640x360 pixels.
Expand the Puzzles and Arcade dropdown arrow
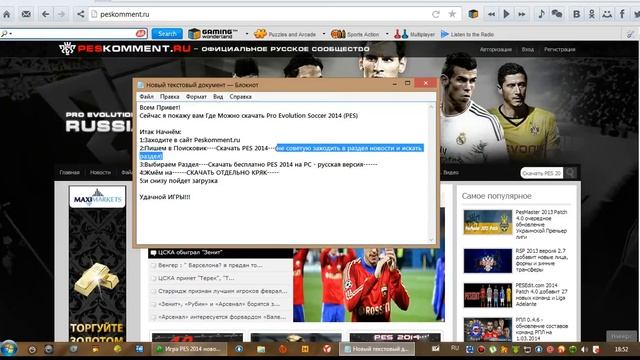(324, 34)
